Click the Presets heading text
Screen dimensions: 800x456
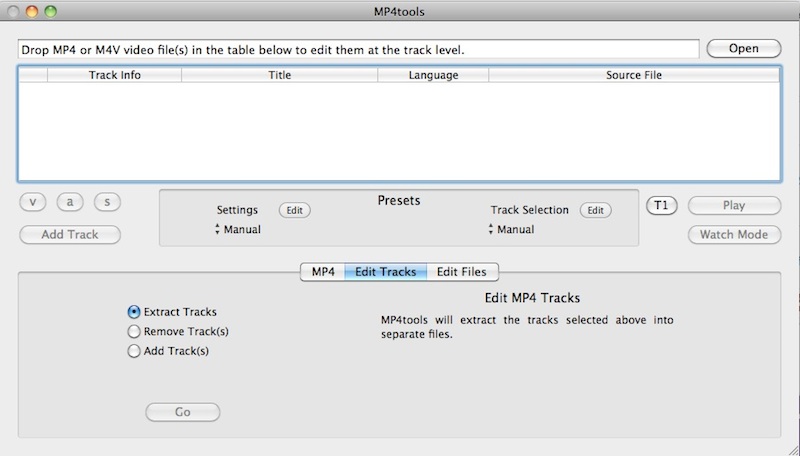(x=399, y=200)
